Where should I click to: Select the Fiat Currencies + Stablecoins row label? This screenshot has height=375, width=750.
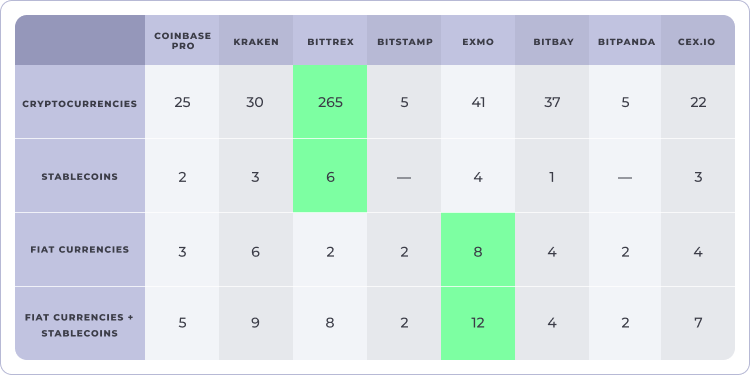[80, 323]
